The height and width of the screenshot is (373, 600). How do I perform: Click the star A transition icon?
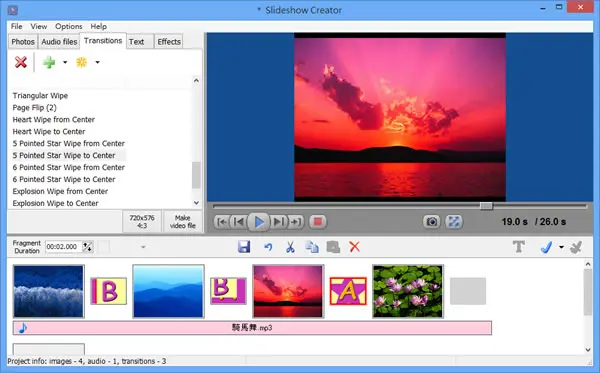[348, 291]
